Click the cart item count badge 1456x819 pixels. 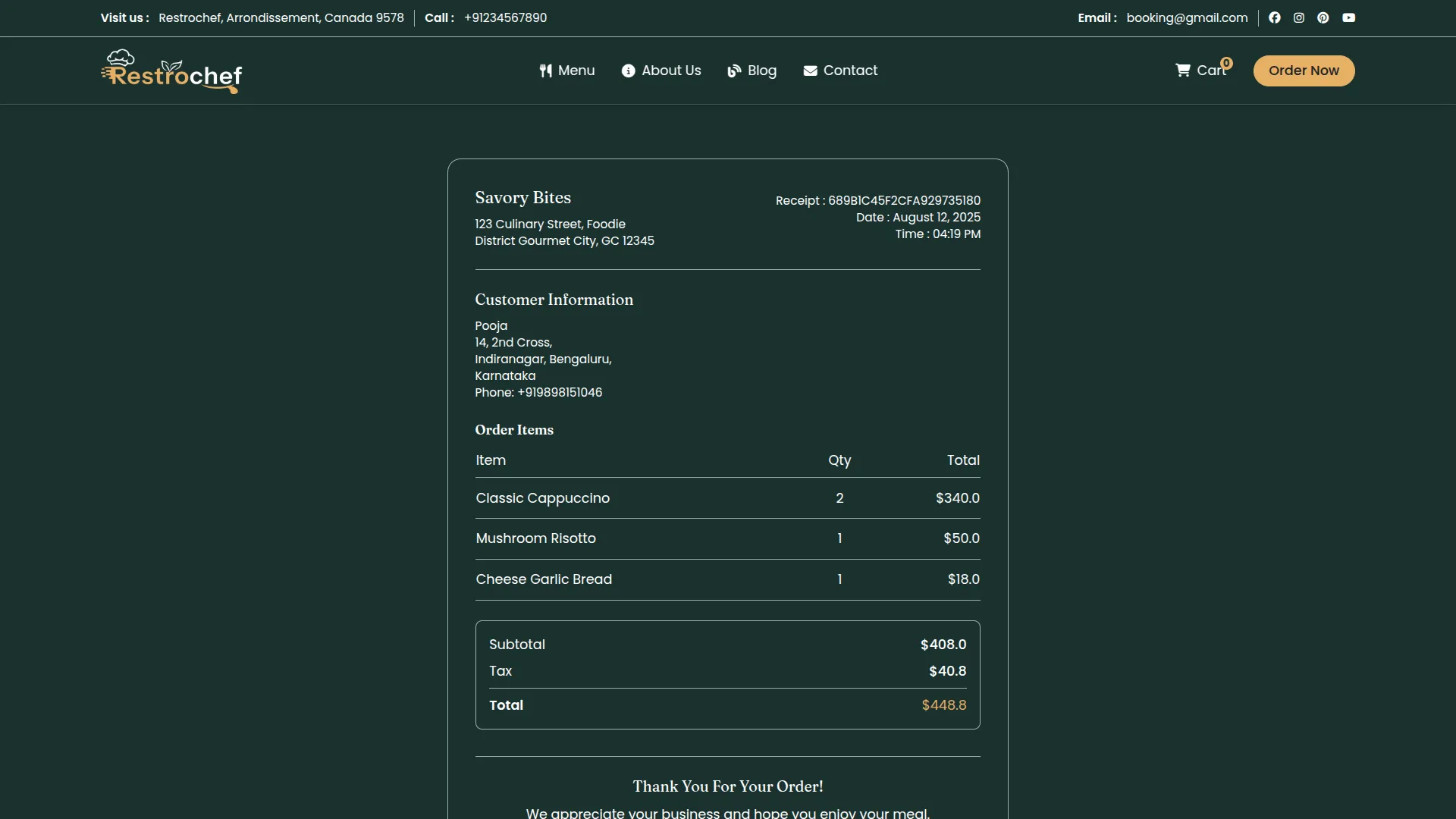coord(1227,64)
